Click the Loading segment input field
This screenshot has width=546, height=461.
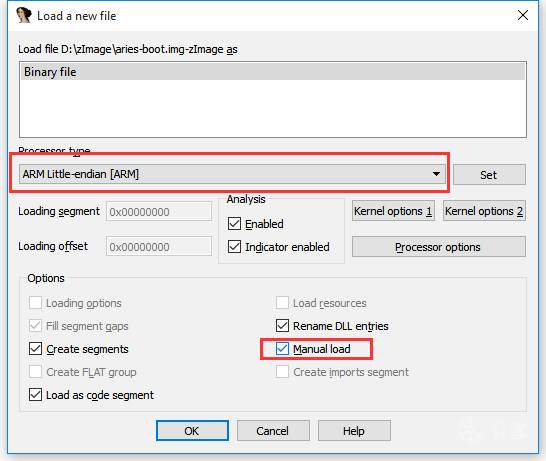(x=159, y=211)
